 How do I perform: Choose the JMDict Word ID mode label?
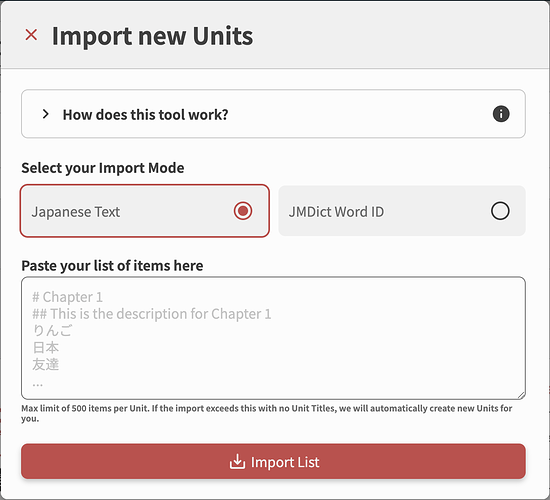336,212
